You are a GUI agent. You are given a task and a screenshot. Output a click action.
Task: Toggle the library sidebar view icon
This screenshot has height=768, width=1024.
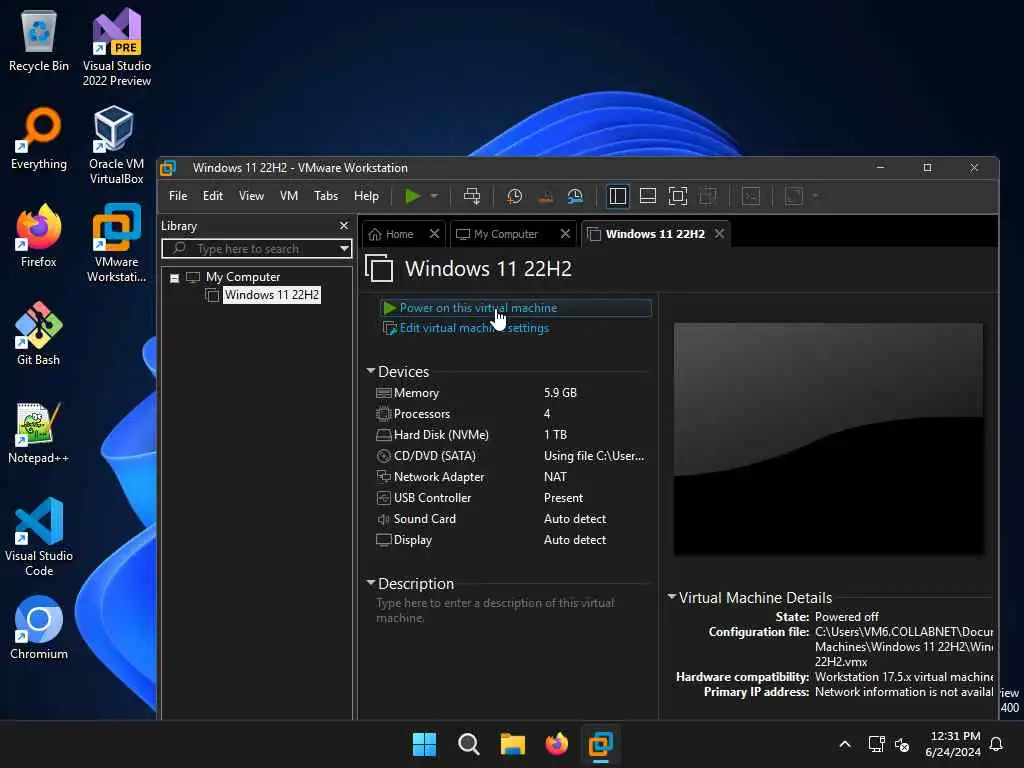click(618, 196)
